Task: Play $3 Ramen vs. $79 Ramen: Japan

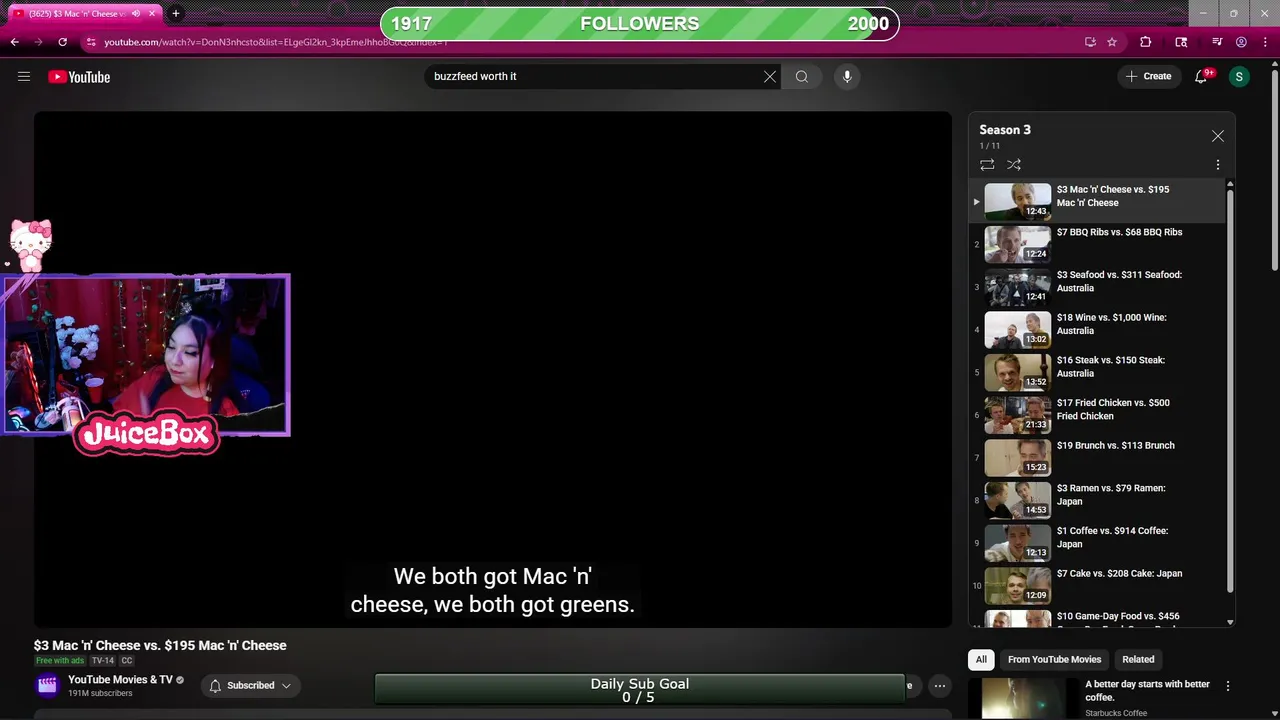Action: coord(1096,500)
